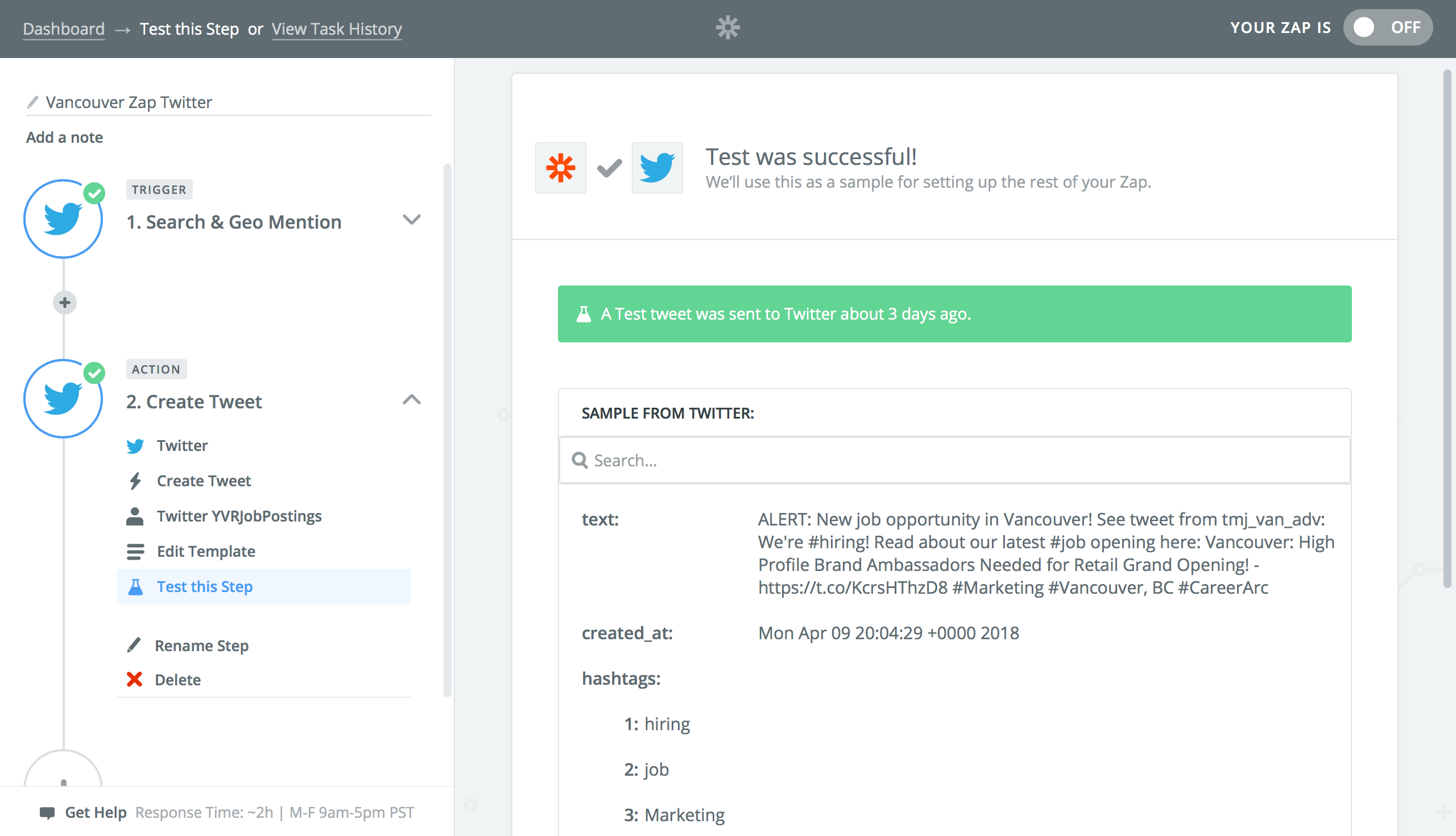
Task: Click the pencil icon next to Rename Step
Action: point(134,645)
